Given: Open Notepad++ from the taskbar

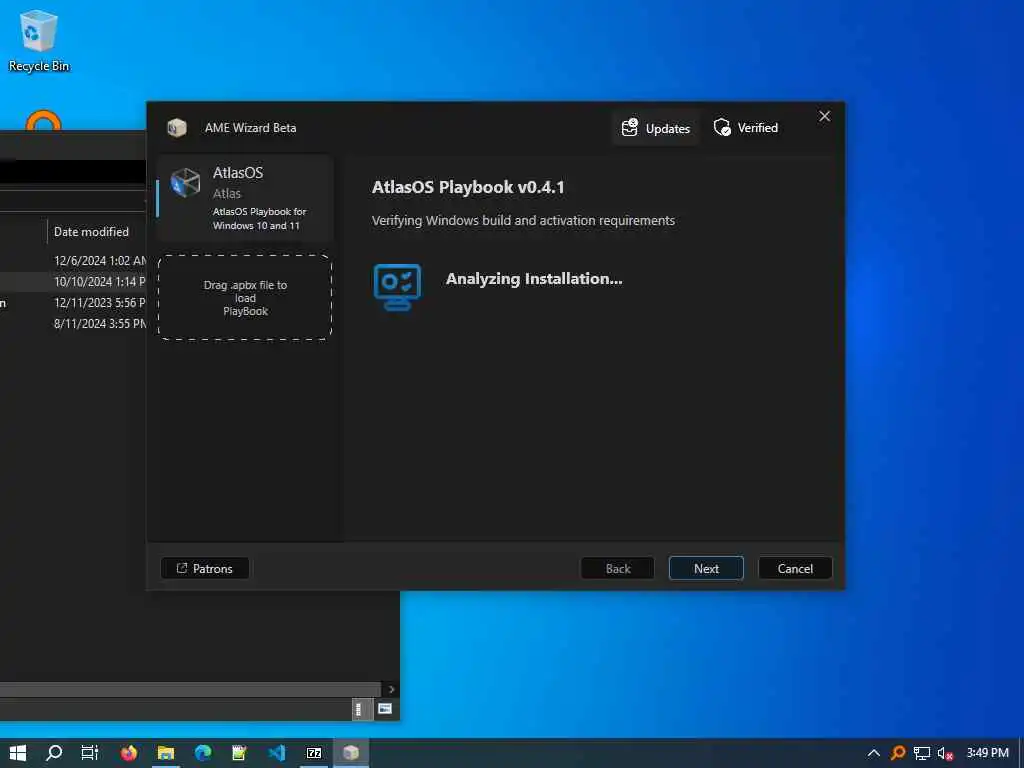Looking at the screenshot, I should [240, 753].
